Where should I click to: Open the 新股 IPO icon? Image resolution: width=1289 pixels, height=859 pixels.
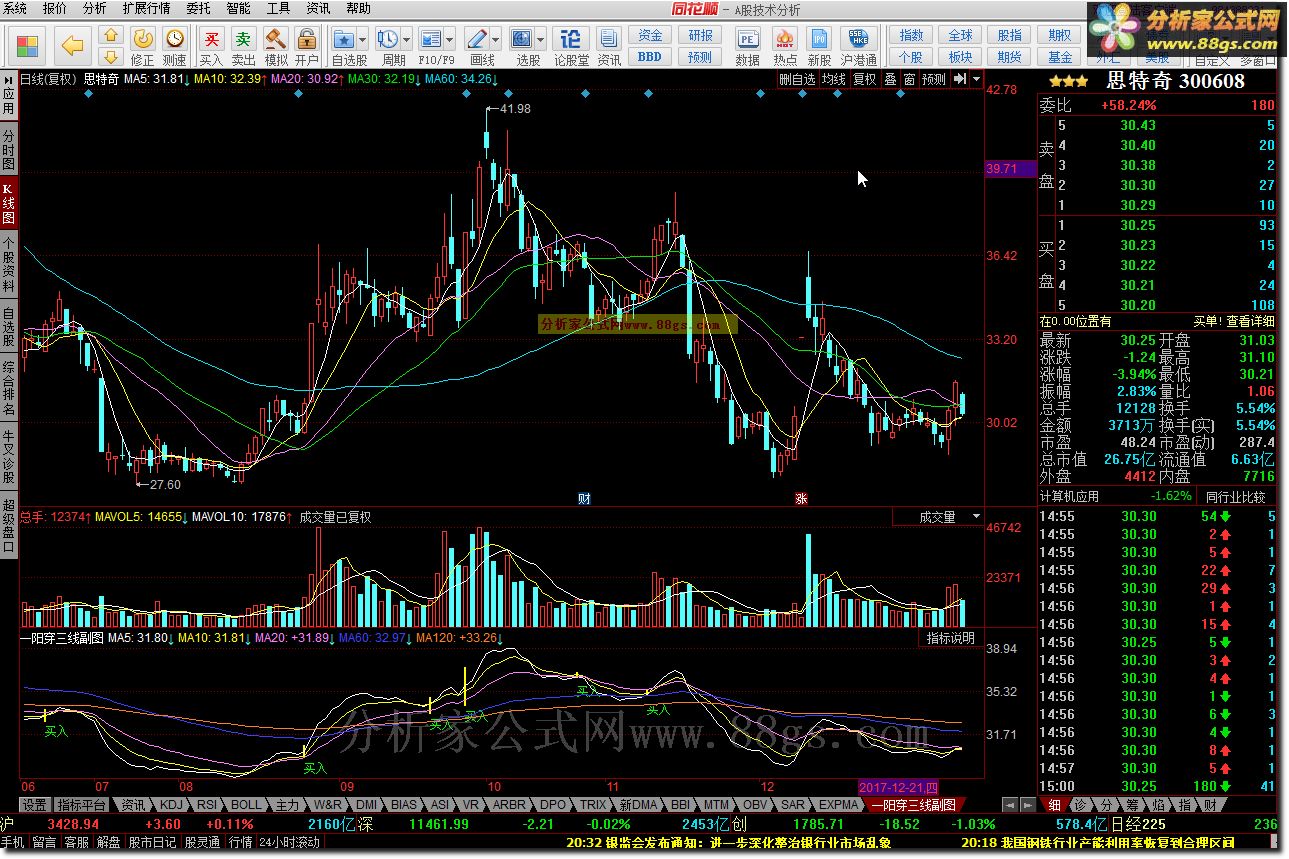tap(820, 45)
